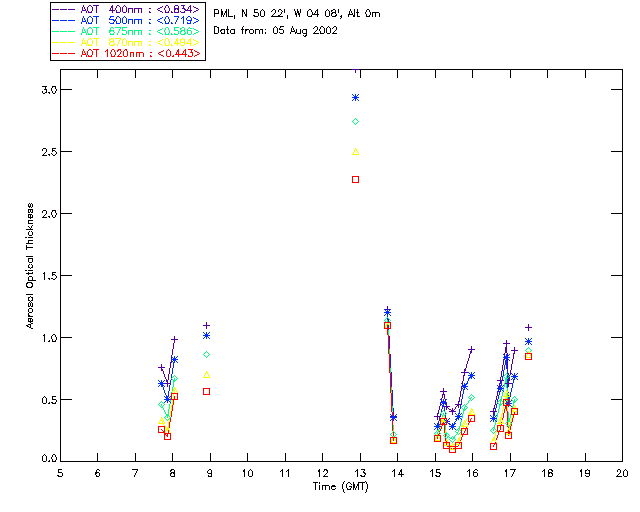The height and width of the screenshot is (512, 640).
Task: Click the 19 x-axis tick label
Action: point(585,473)
